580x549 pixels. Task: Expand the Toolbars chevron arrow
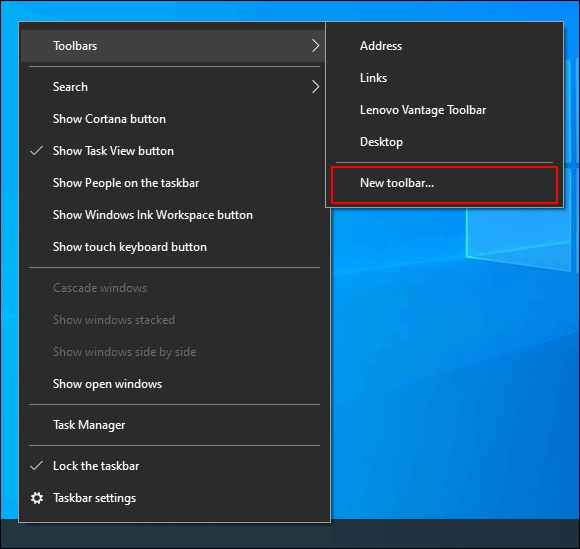click(x=315, y=46)
